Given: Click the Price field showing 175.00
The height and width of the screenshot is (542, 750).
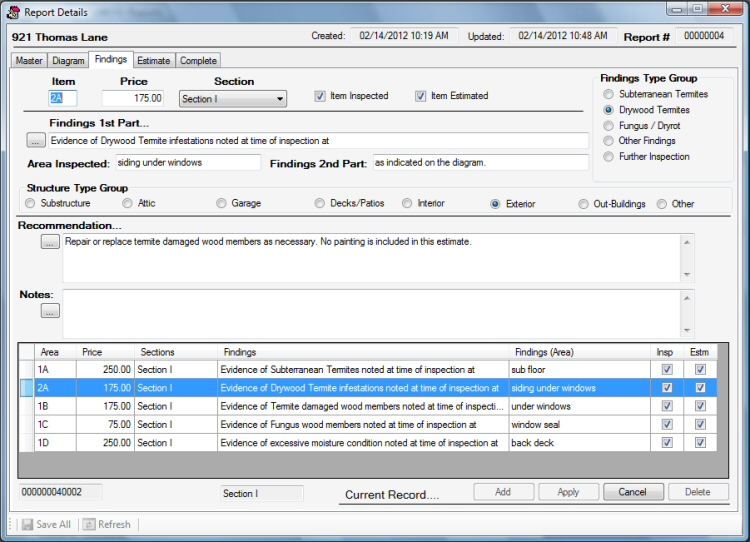Looking at the screenshot, I should pyautogui.click(x=132, y=99).
